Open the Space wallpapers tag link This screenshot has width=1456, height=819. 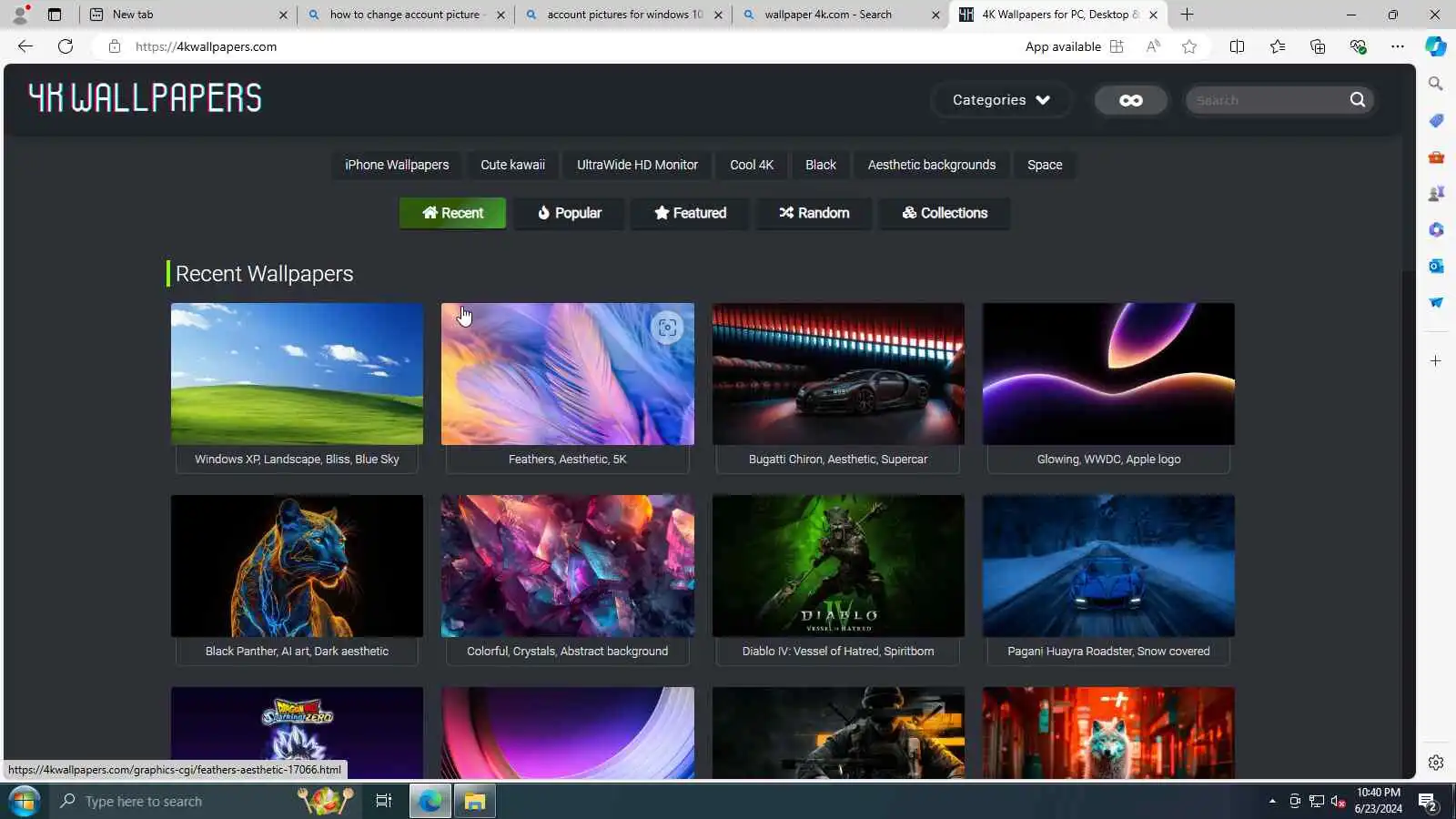(x=1045, y=165)
